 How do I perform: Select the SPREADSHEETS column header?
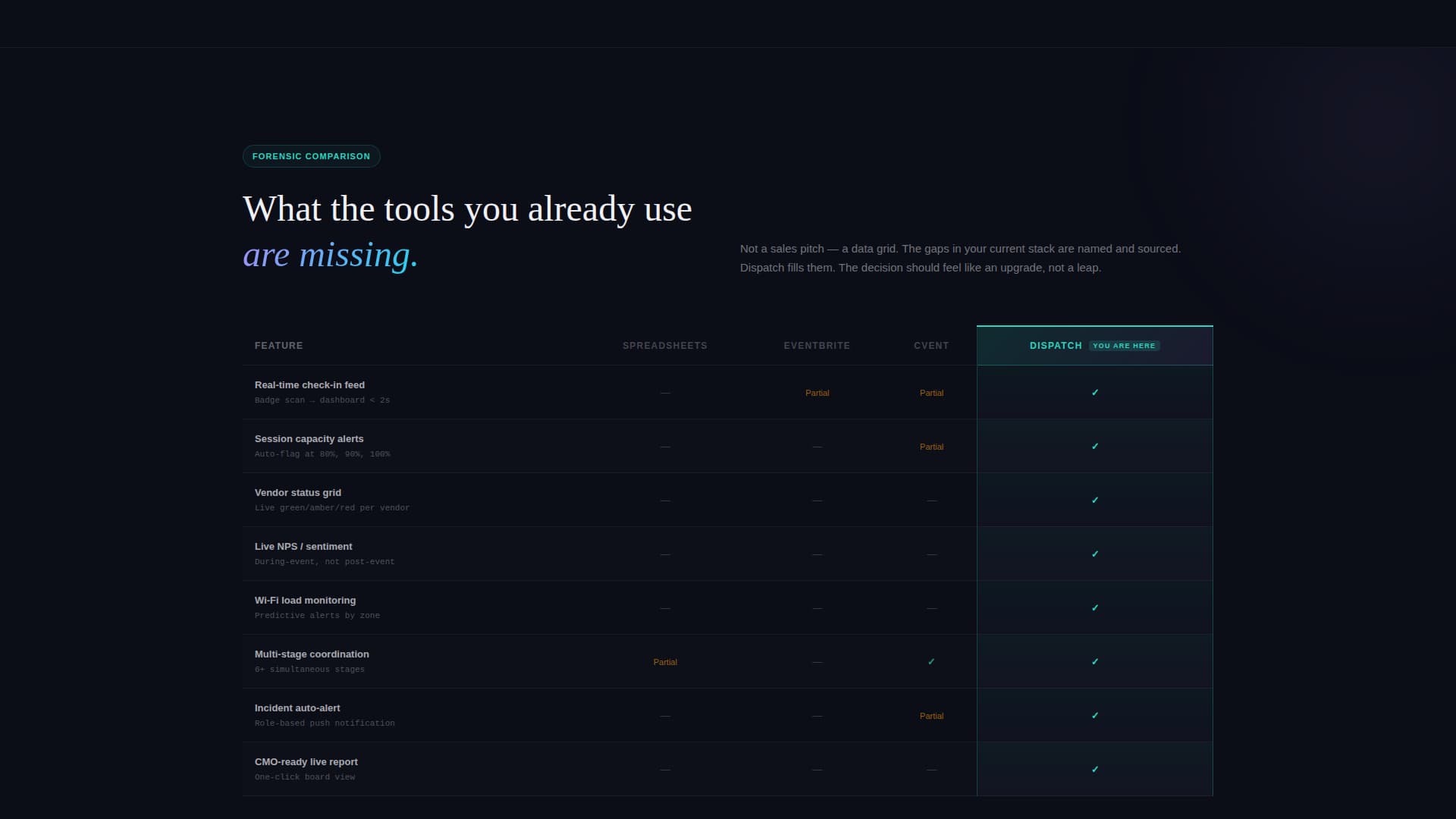tap(664, 346)
